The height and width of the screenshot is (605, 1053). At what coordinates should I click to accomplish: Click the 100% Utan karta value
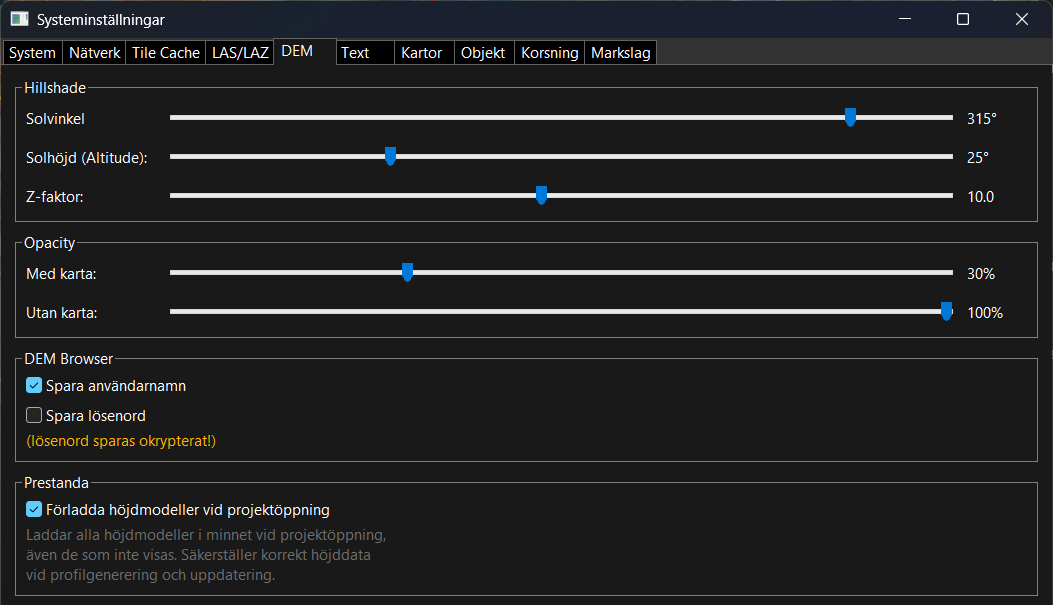pos(985,313)
